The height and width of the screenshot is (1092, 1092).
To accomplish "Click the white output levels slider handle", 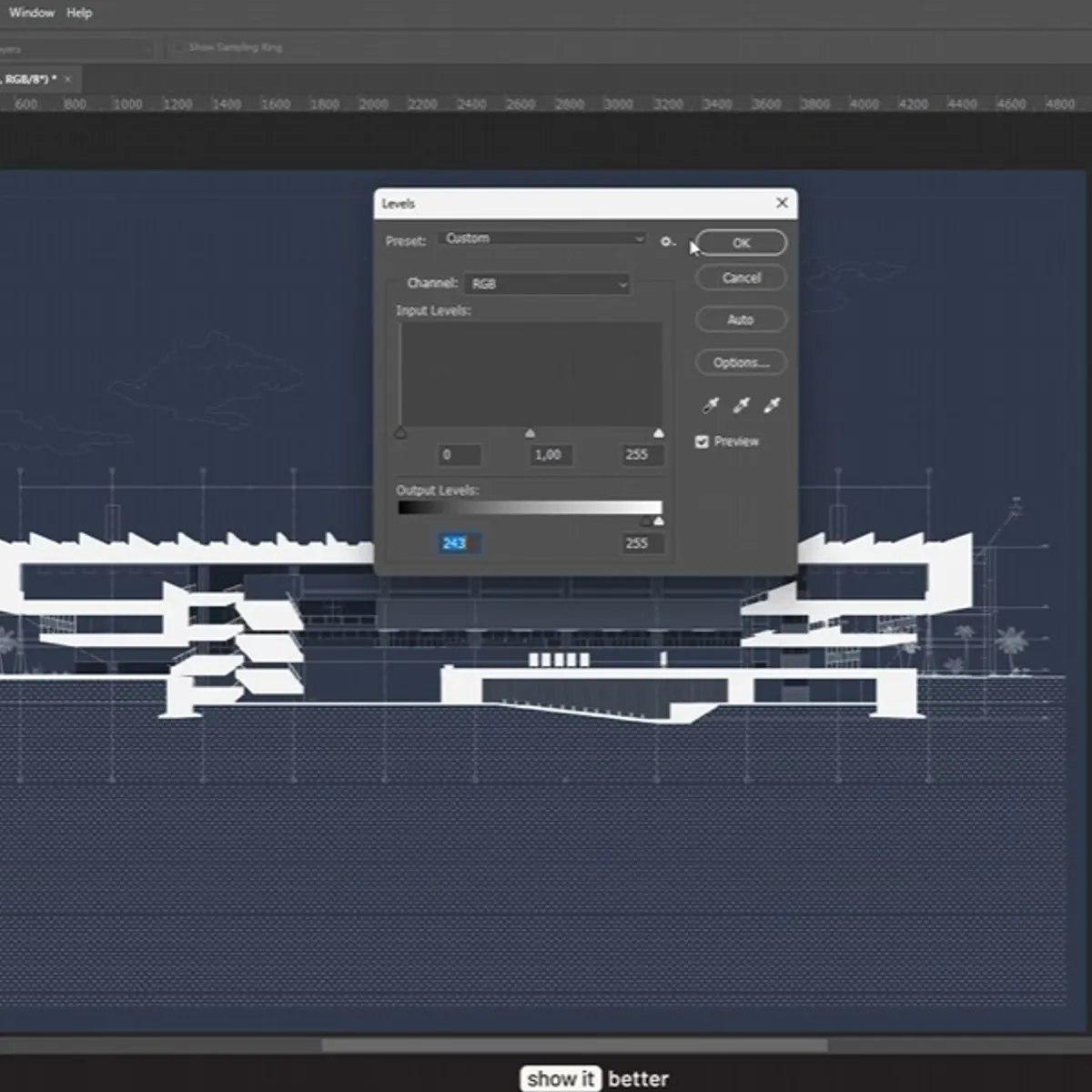I will coord(659,521).
